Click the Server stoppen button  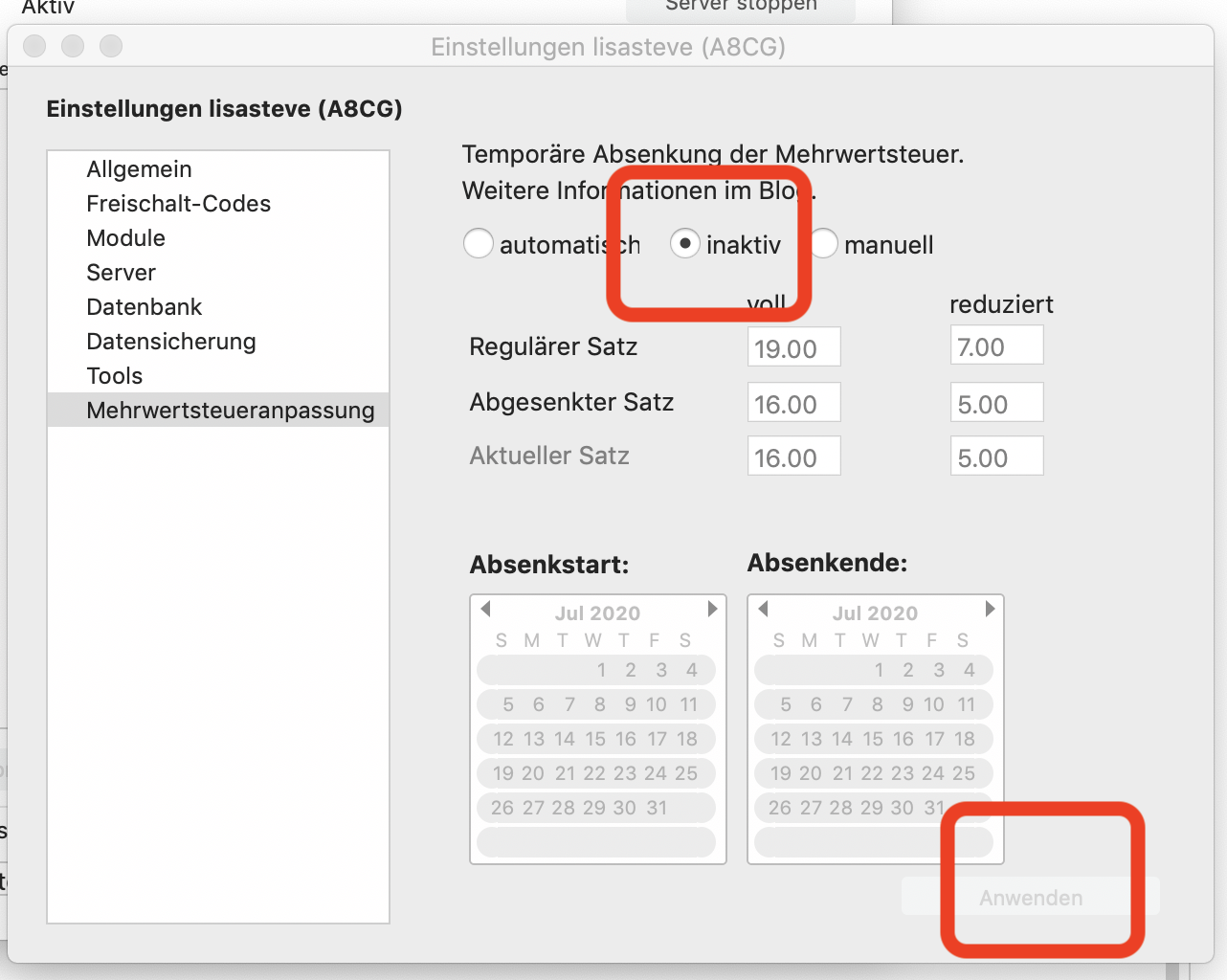[741, 8]
